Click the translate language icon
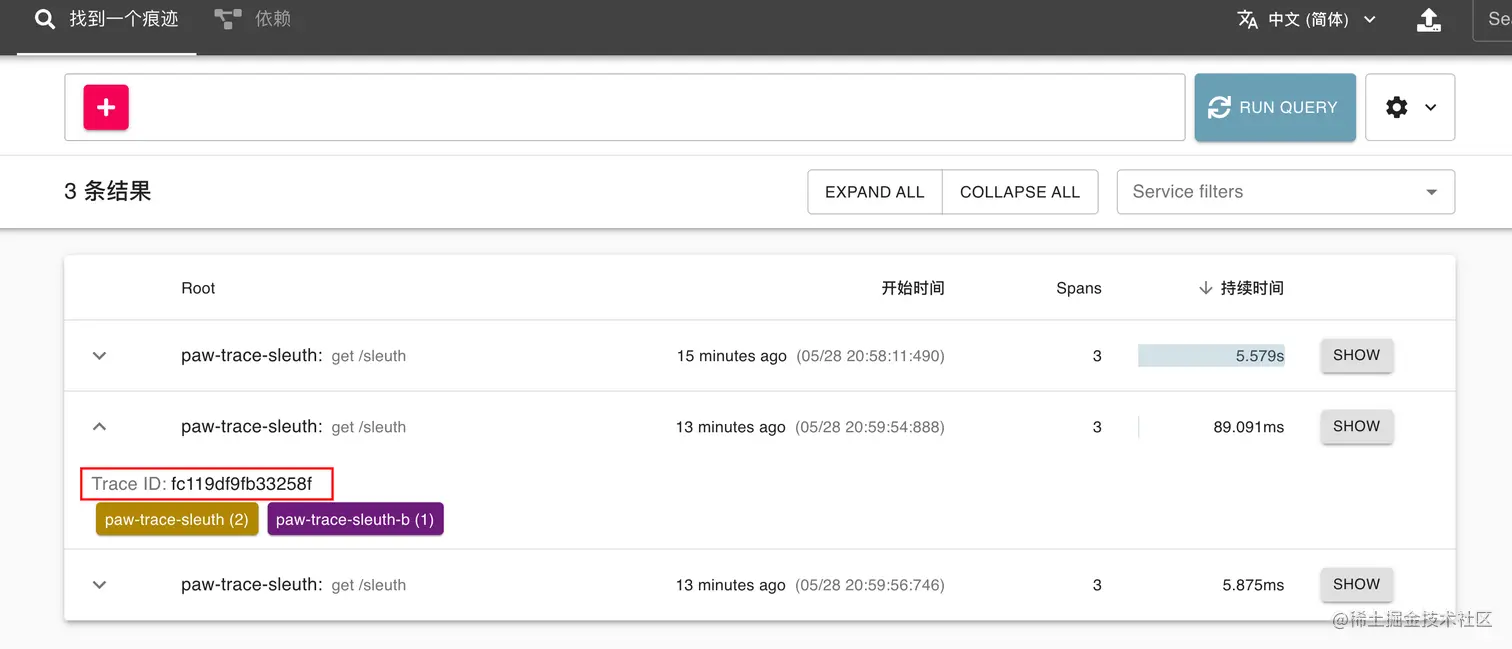The image size is (1512, 649). pos(1248,20)
